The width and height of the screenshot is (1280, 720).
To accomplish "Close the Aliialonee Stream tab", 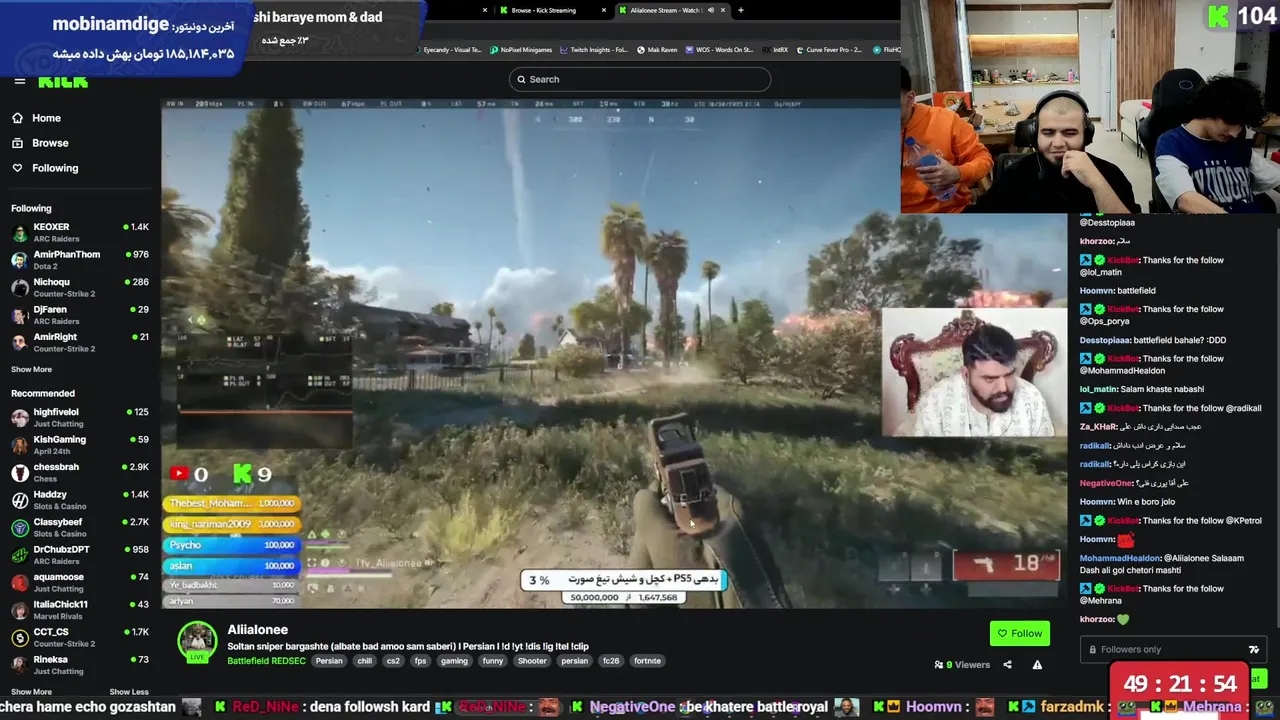I will tap(724, 10).
